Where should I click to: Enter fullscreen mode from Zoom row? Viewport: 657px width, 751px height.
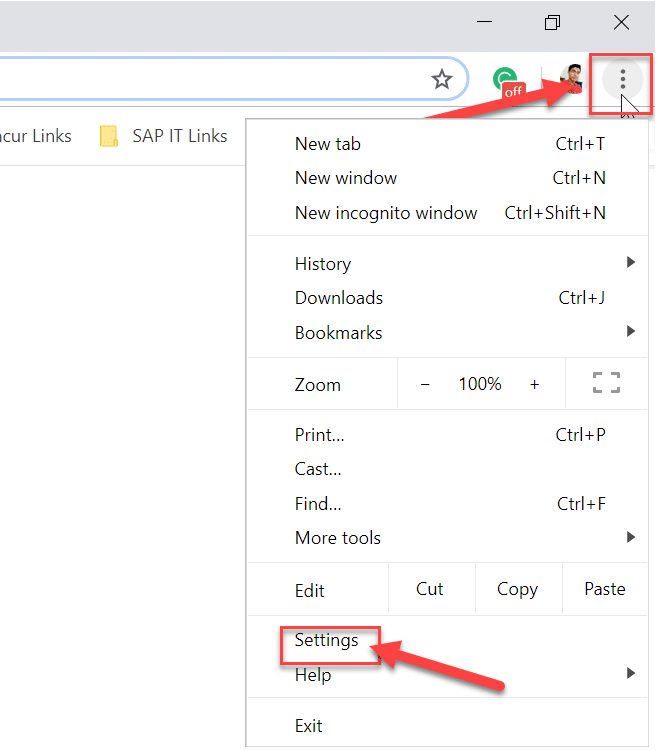click(606, 383)
